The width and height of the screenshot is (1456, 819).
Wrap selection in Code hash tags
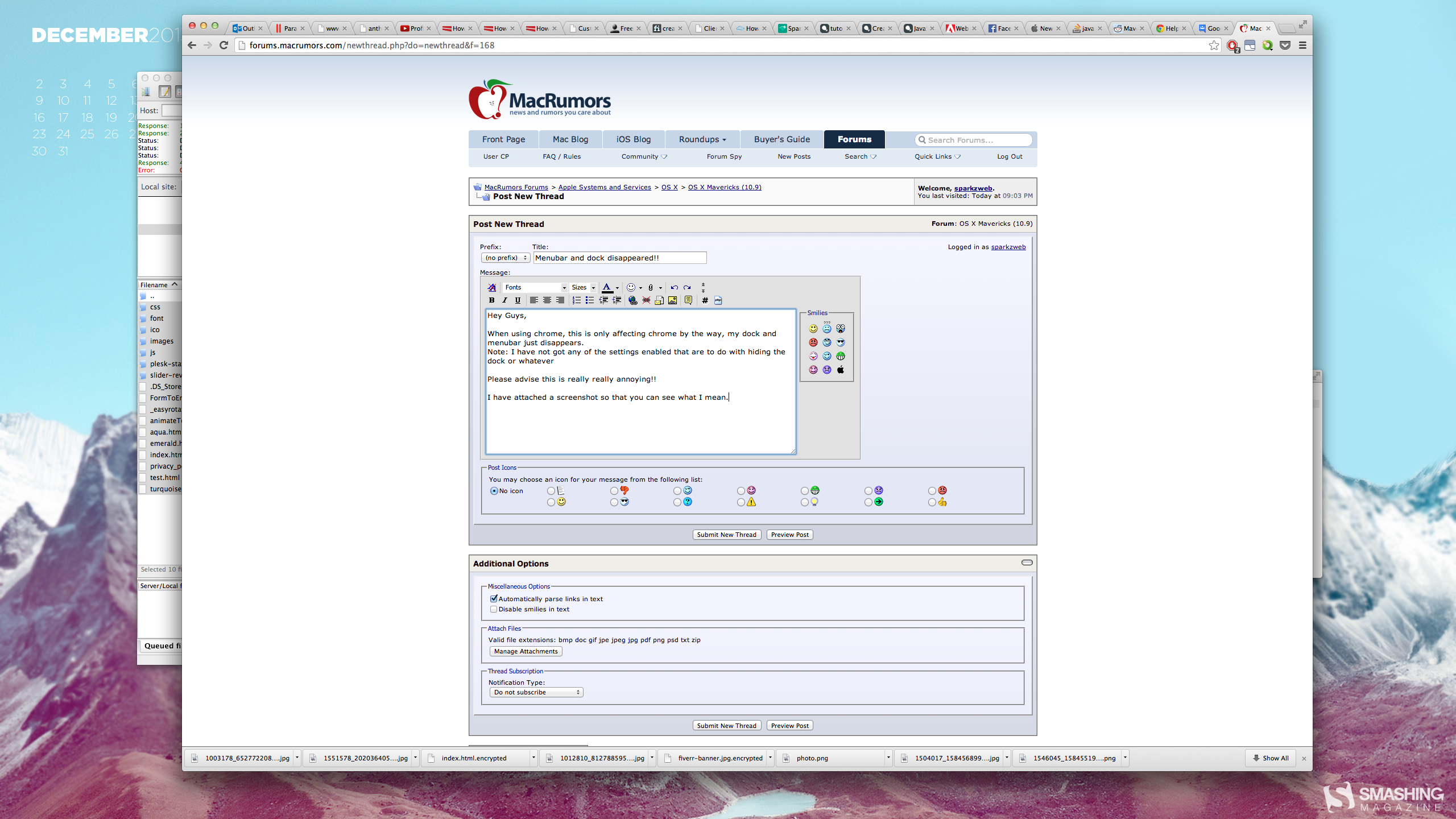705,300
